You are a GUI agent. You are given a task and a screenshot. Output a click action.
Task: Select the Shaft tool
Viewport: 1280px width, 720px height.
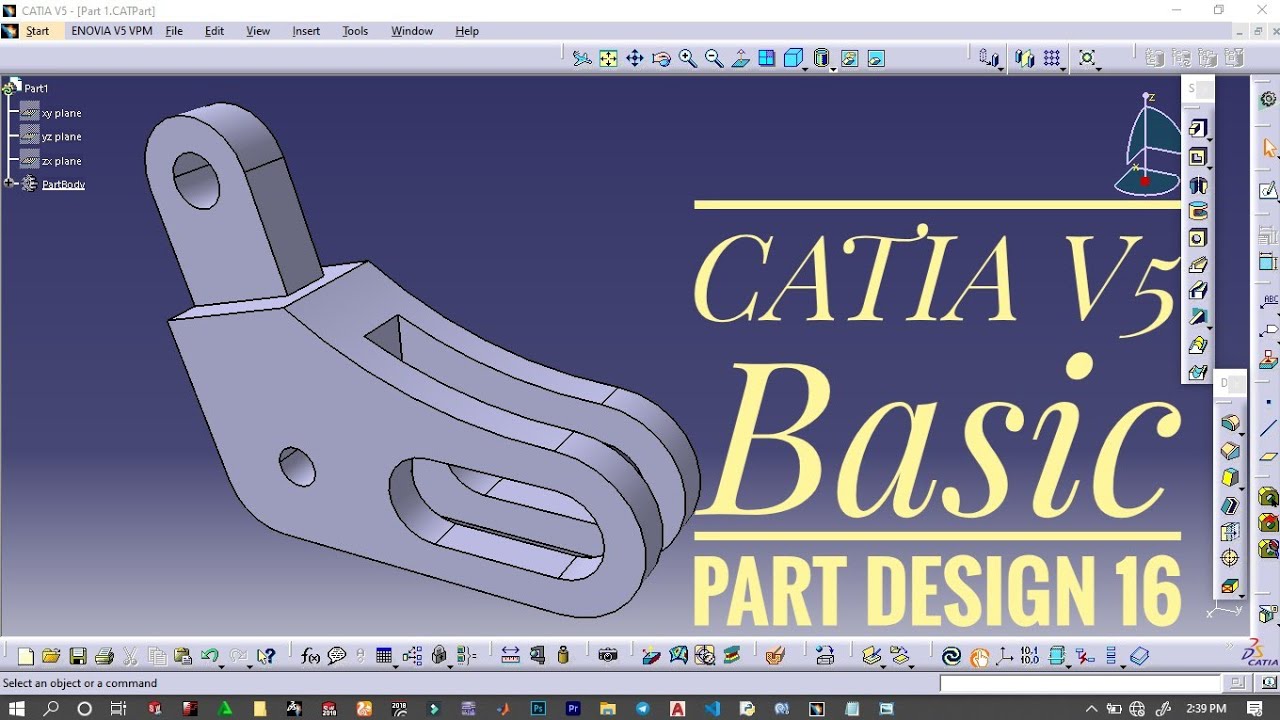[1198, 185]
